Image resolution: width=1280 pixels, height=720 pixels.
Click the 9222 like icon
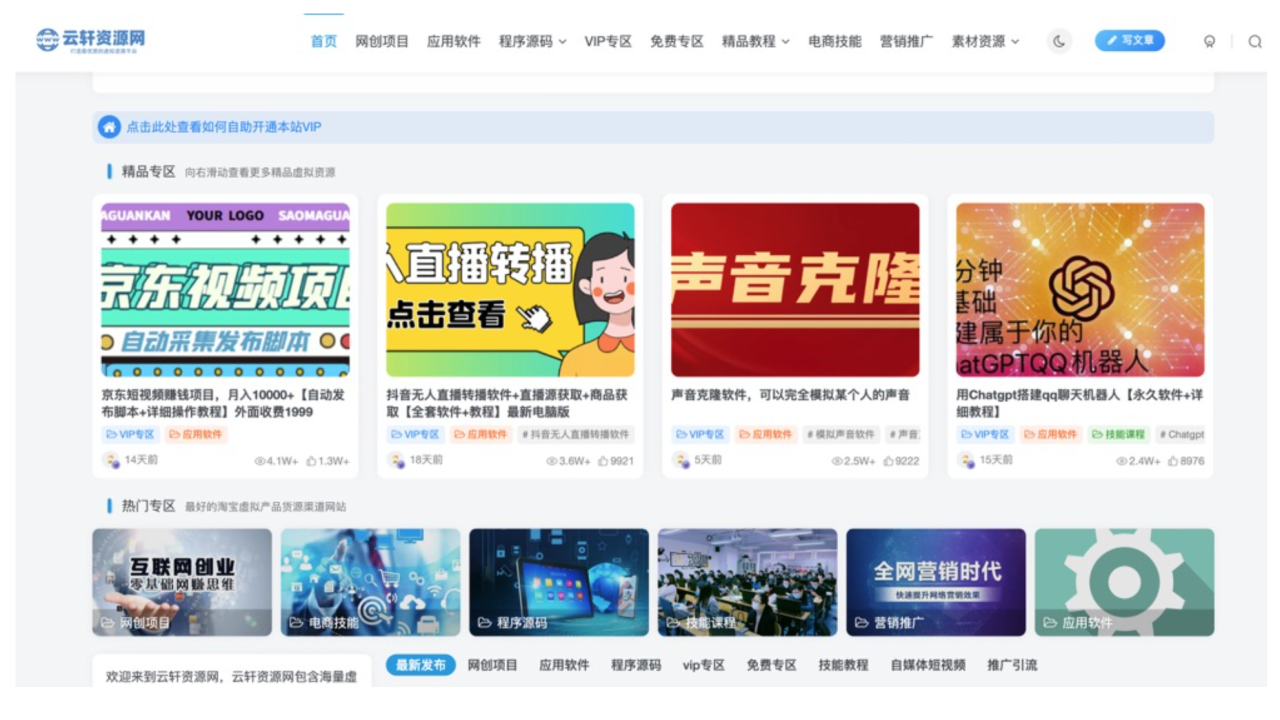[x=888, y=461]
